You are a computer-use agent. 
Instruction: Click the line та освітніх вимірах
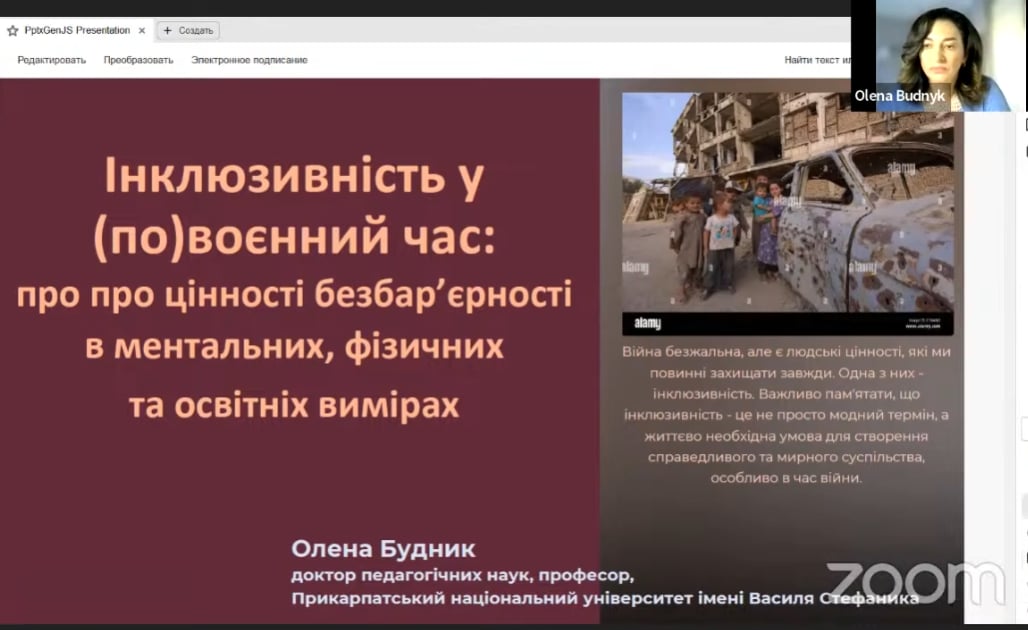[294, 404]
